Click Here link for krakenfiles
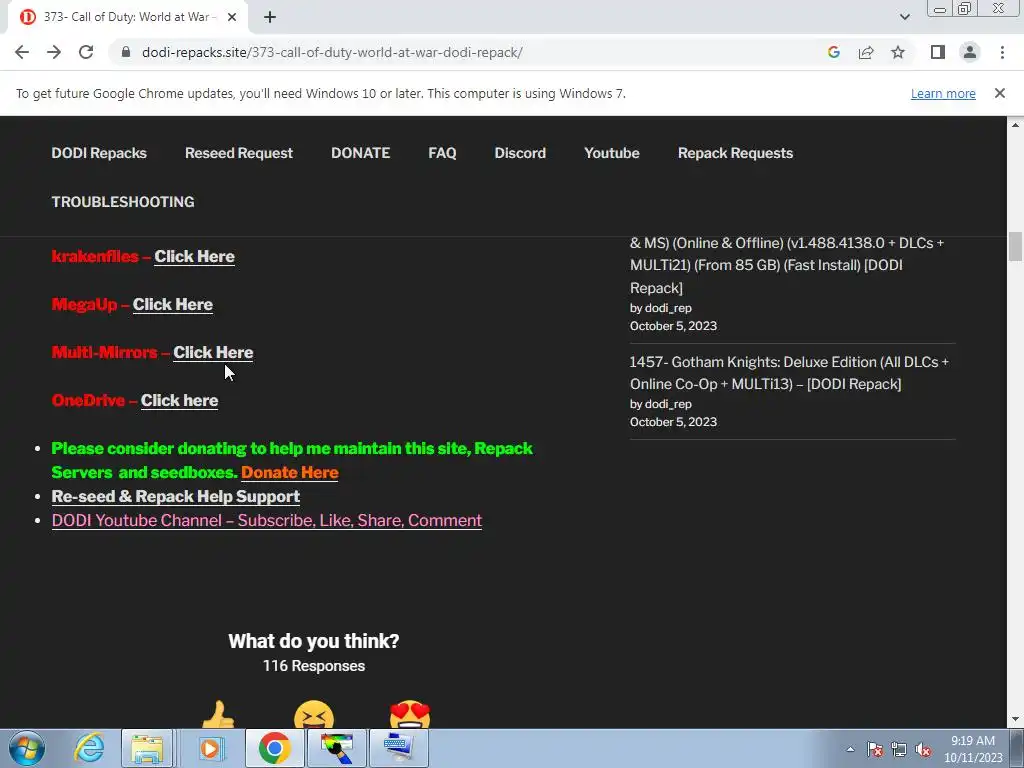This screenshot has width=1024, height=768. coord(195,257)
